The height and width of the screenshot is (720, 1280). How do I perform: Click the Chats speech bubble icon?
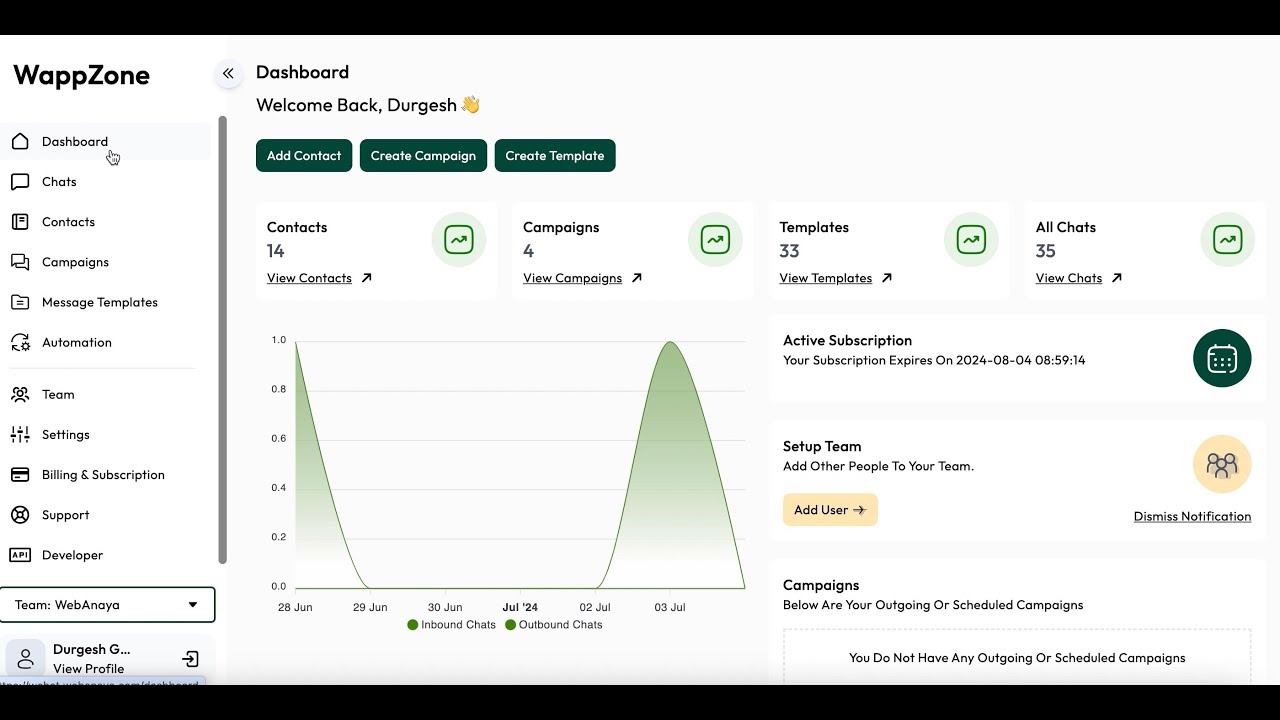[x=20, y=181]
